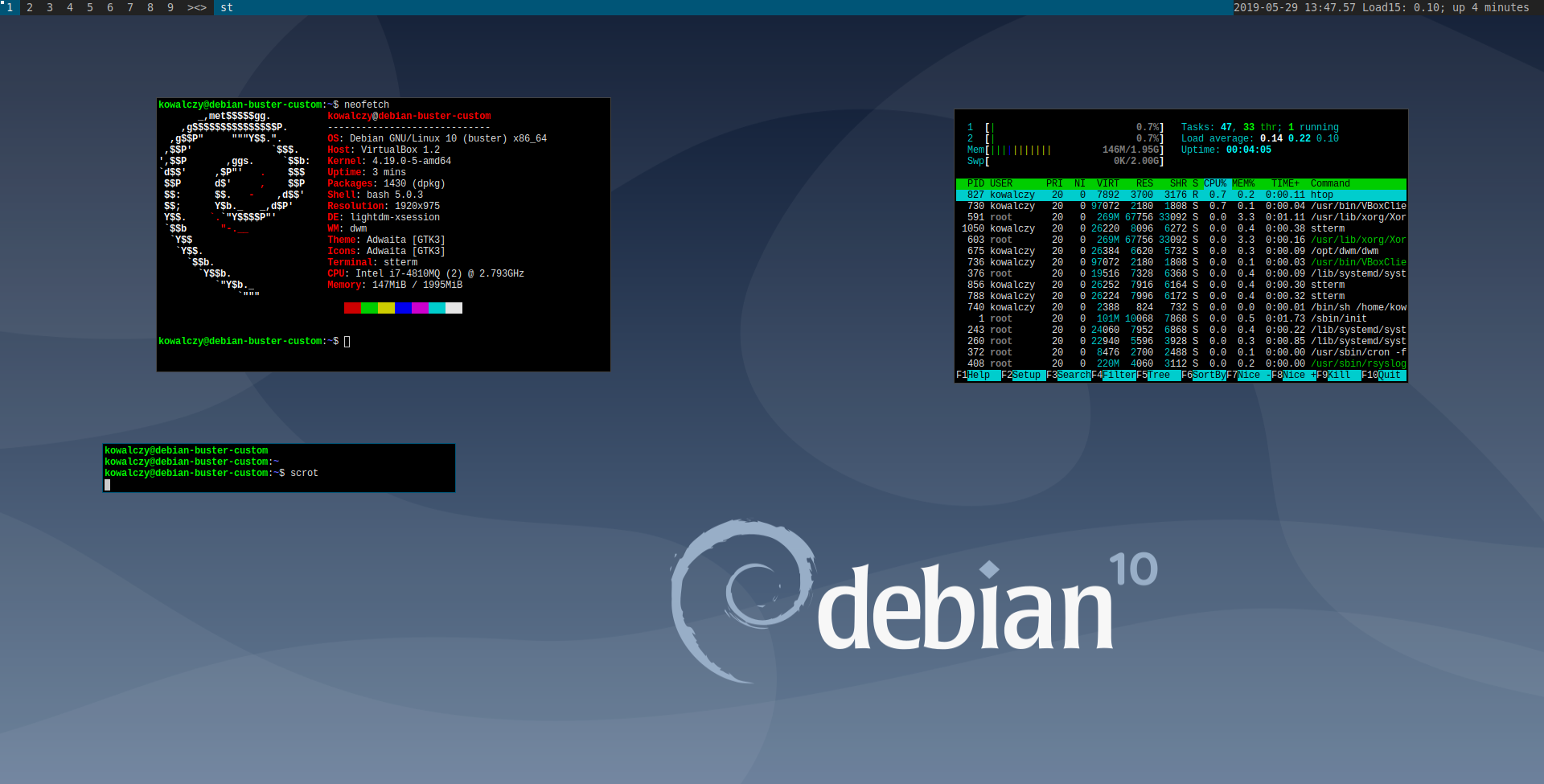Click the F3 Search button in htop
The width and height of the screenshot is (1544, 784).
[1069, 376]
